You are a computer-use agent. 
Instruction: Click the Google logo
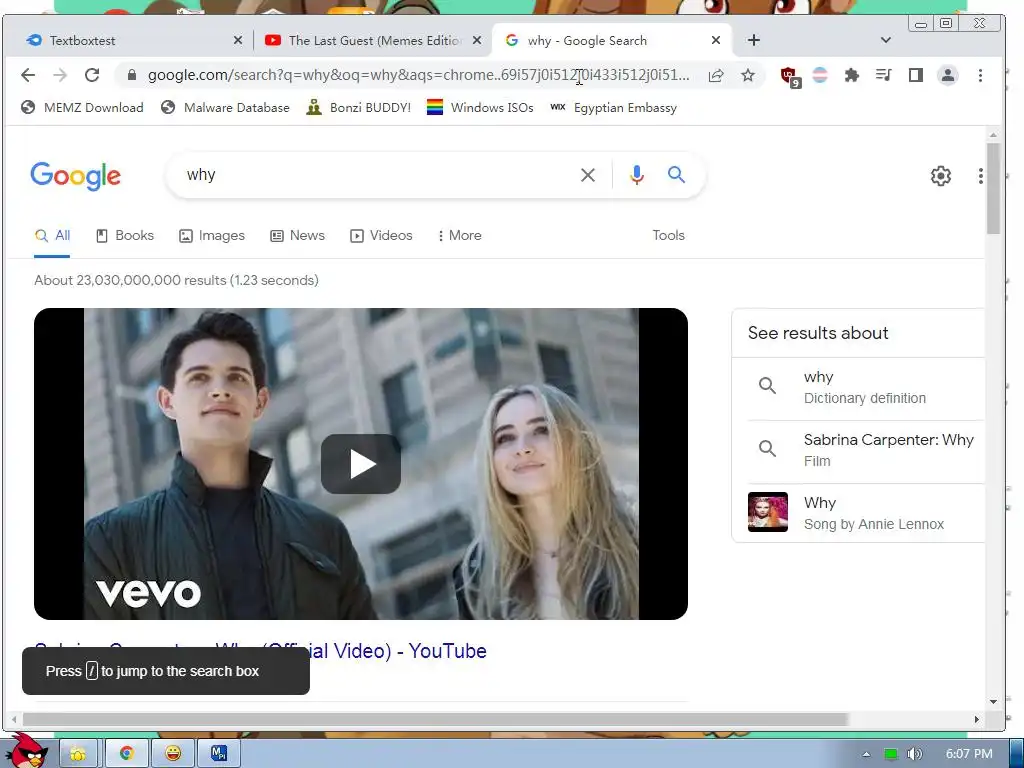76,176
